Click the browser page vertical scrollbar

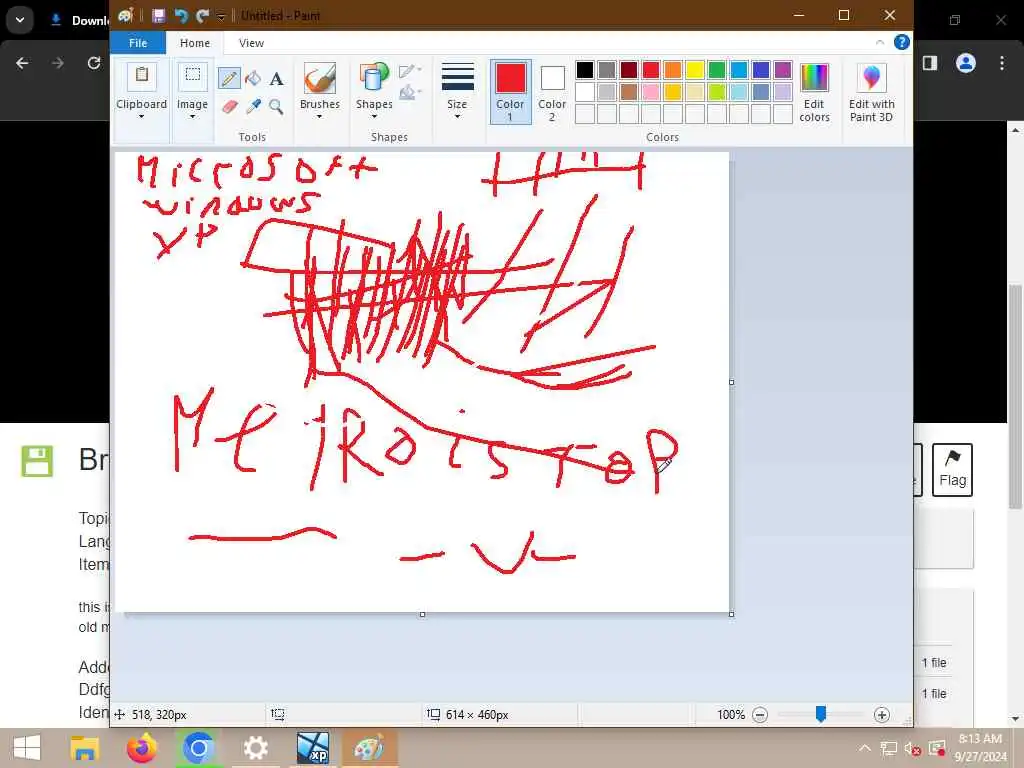coord(1015,397)
